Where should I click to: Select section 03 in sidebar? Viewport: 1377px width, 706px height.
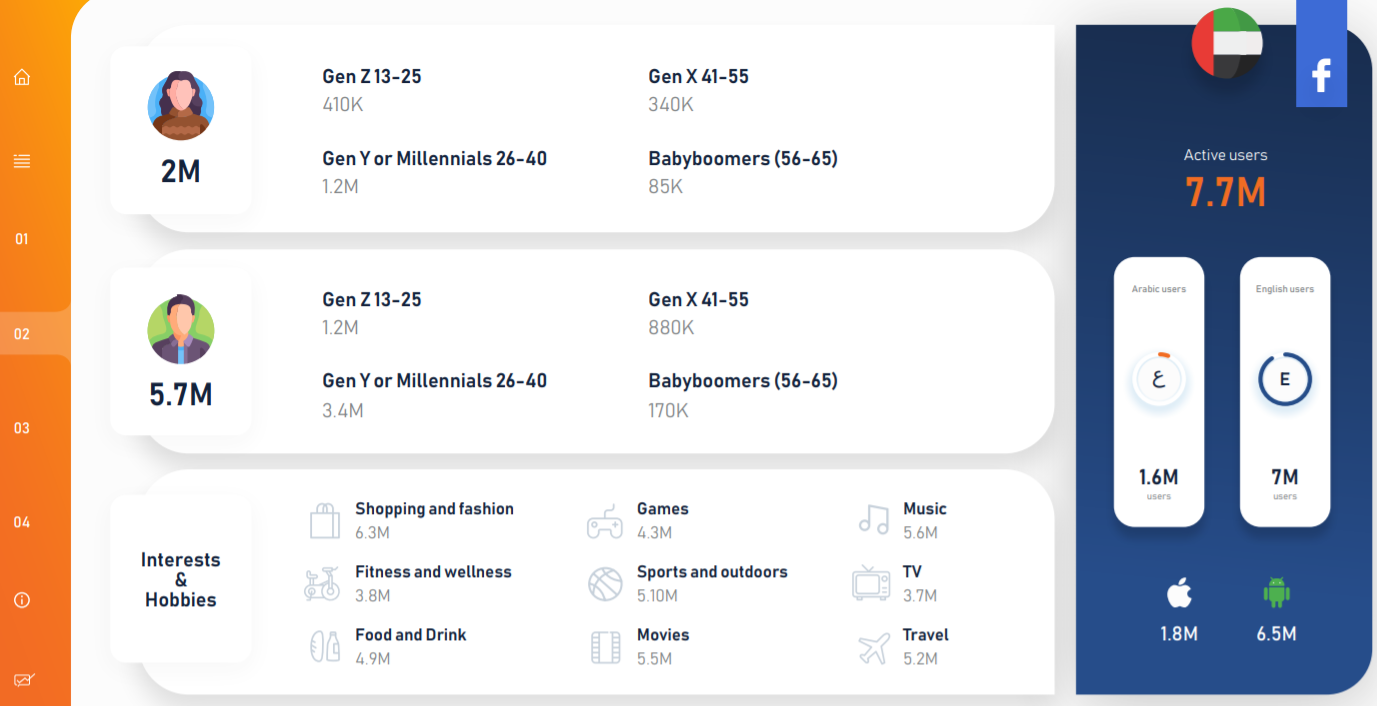(x=22, y=428)
